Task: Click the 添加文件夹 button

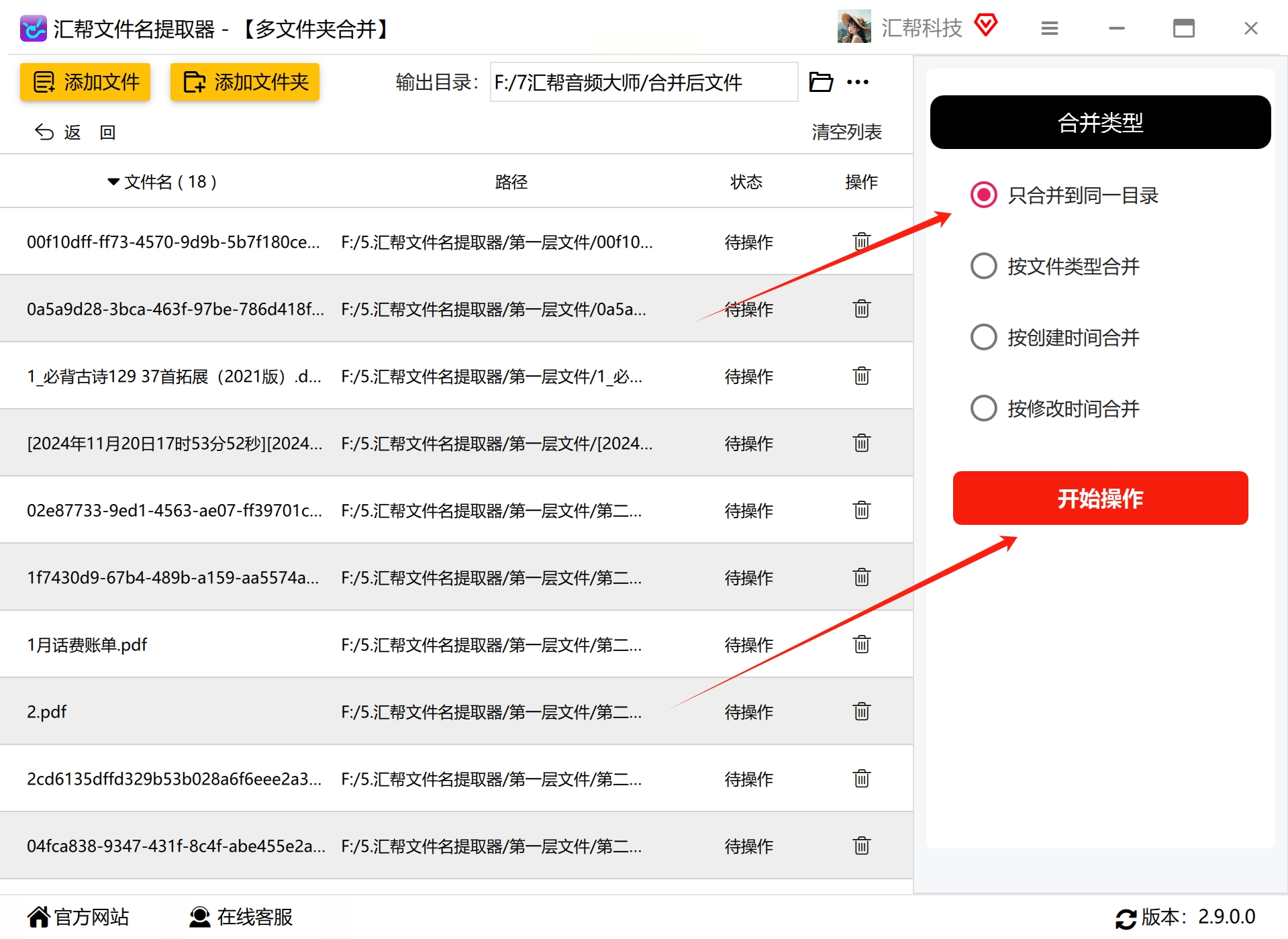Action: (245, 82)
